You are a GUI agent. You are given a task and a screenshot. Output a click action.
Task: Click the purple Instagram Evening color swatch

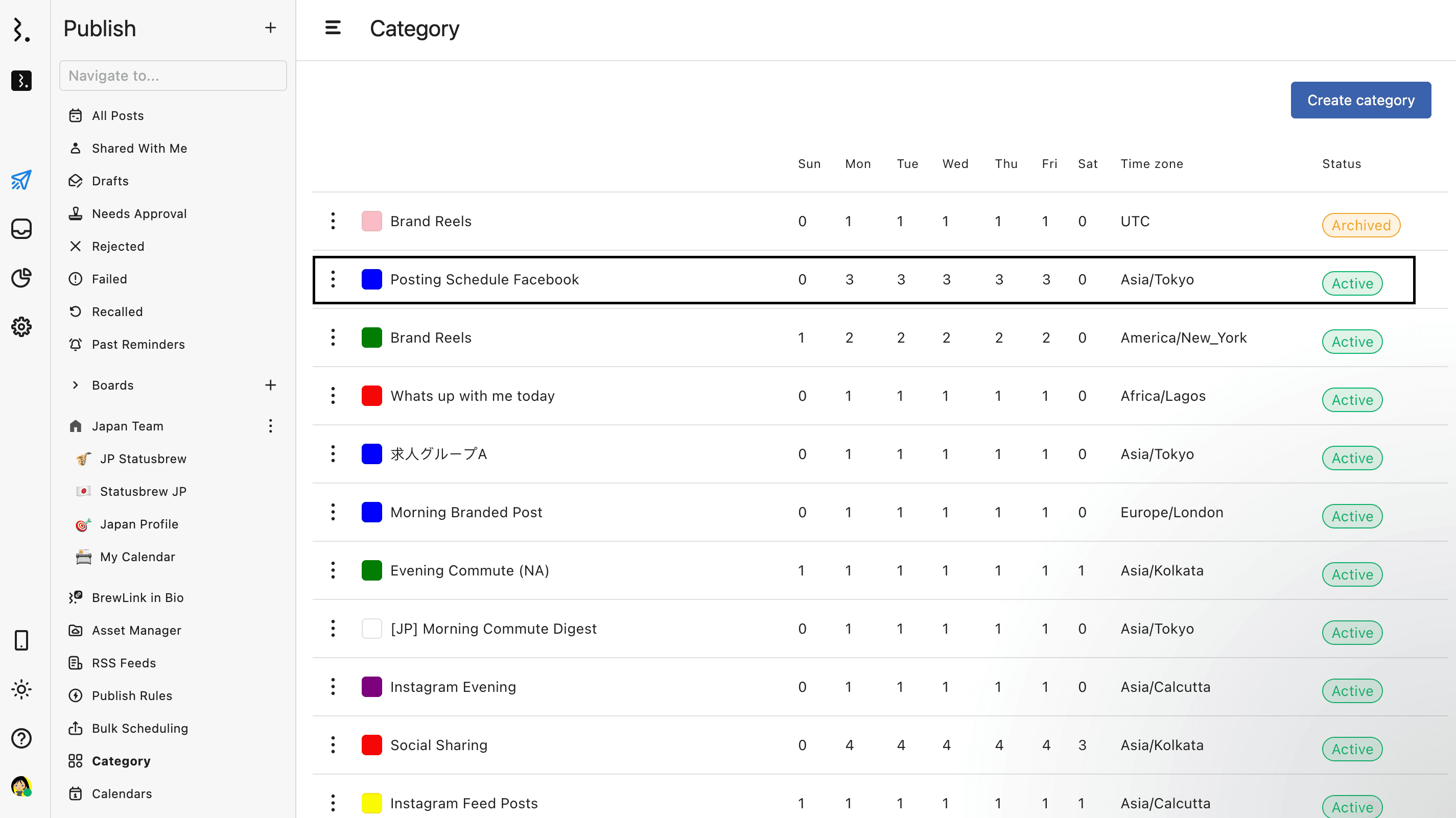[x=371, y=687]
